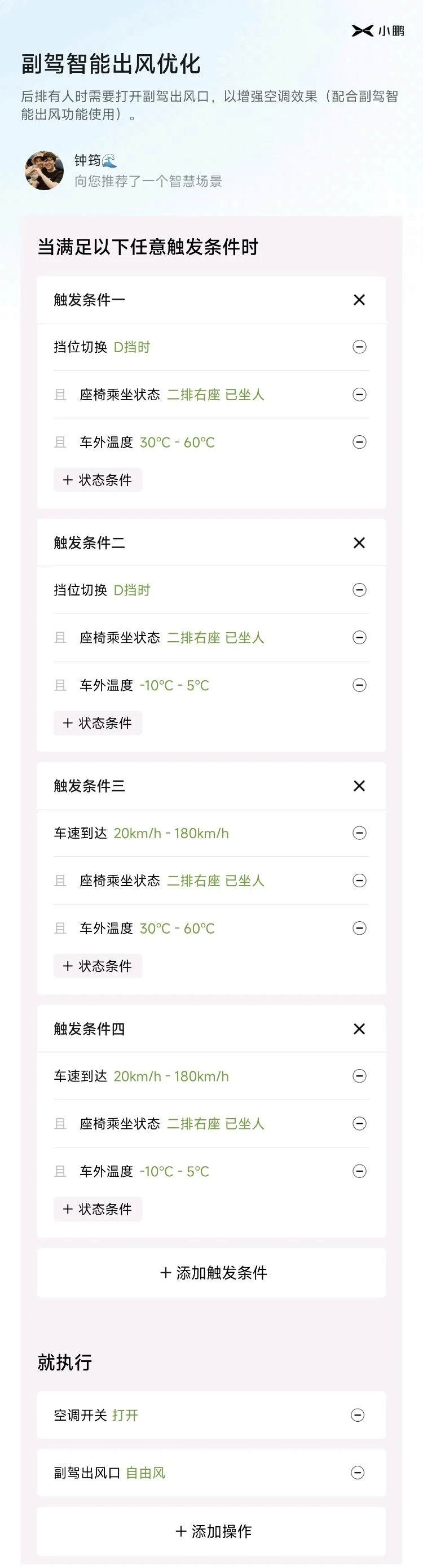This screenshot has height=1568, width=423.
Task: Edit 二排右座 已坐人 value in condition two
Action: (x=215, y=637)
